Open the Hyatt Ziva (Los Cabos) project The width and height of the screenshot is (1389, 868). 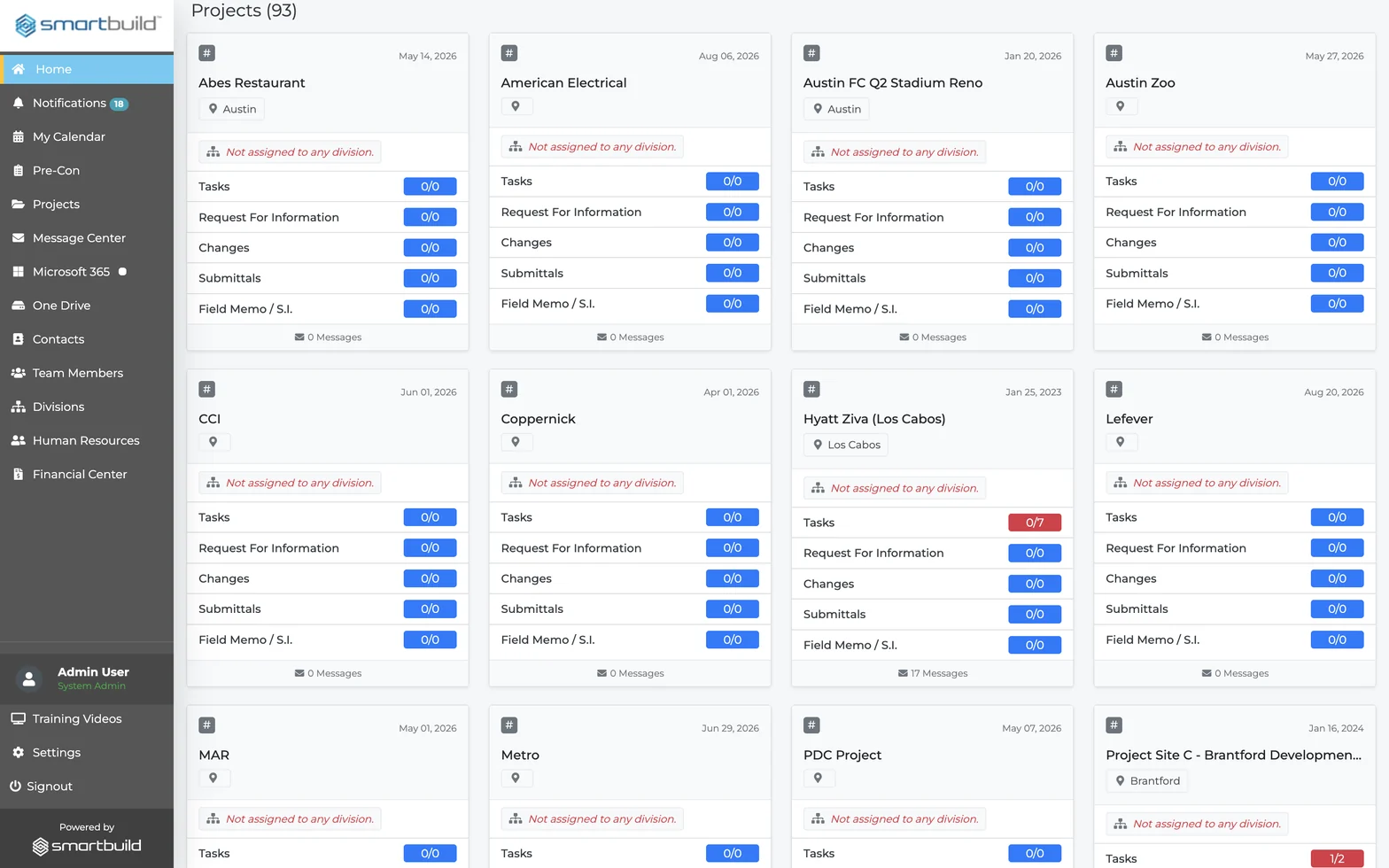click(874, 419)
